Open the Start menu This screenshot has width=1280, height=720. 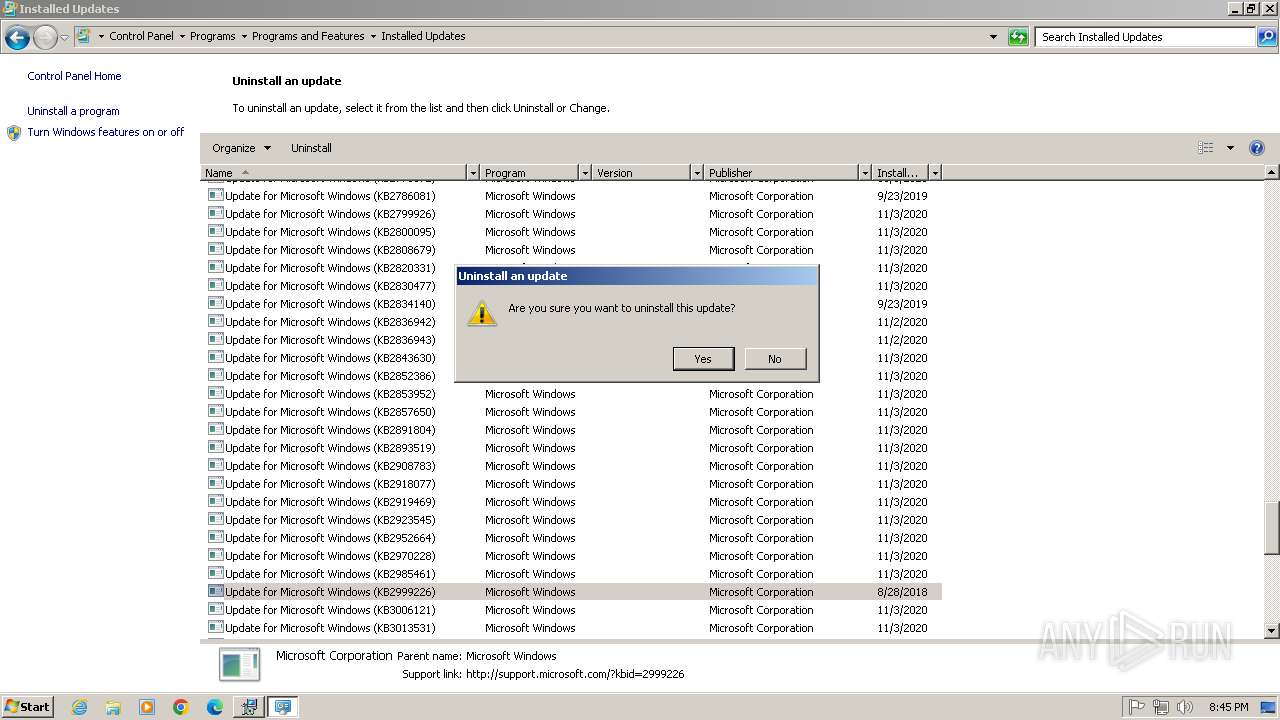click(x=28, y=706)
